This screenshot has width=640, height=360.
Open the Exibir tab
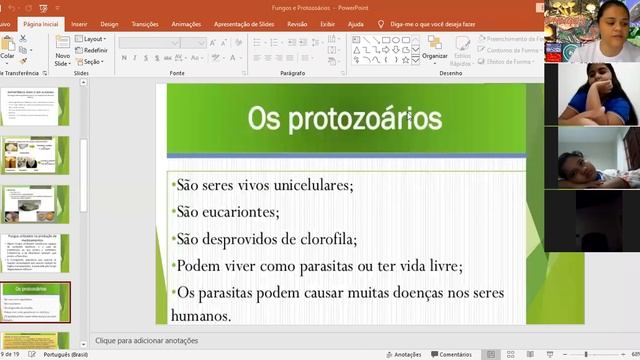pyautogui.click(x=327, y=24)
